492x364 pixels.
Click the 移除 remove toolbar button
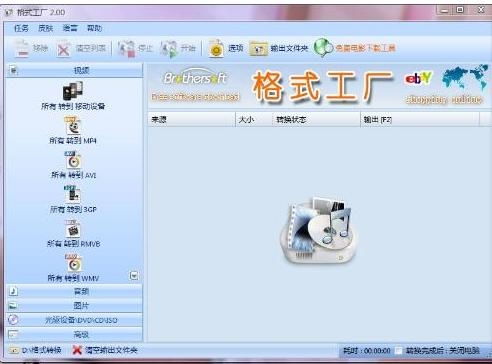coord(31,49)
